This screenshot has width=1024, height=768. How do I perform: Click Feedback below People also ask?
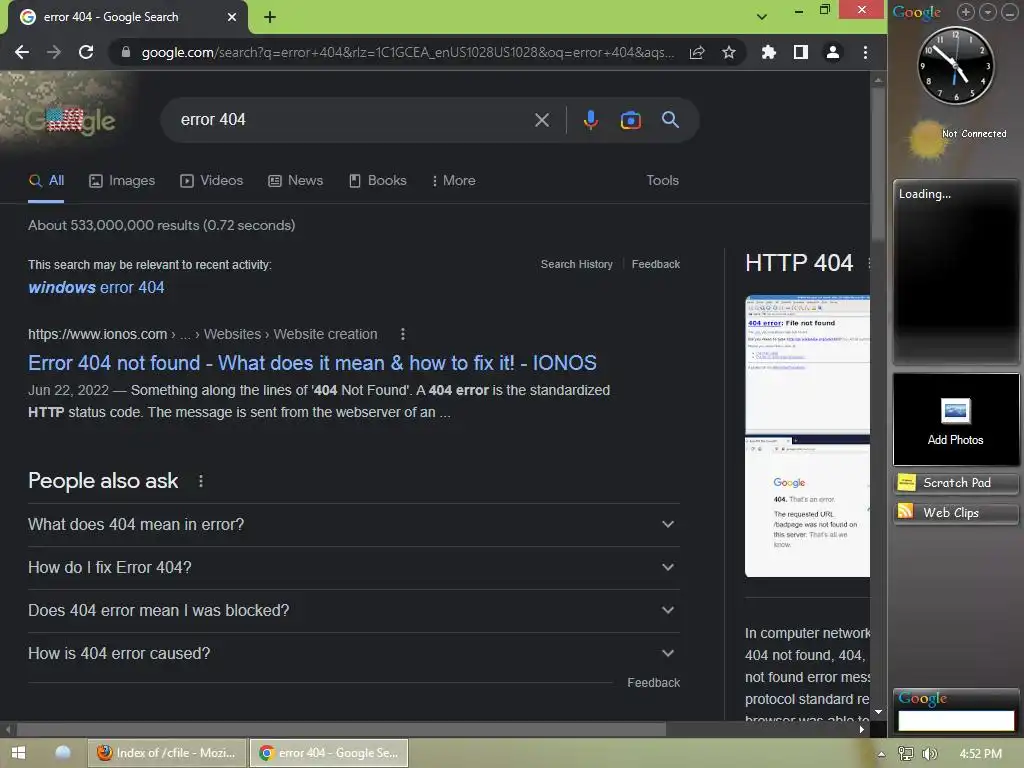pyautogui.click(x=653, y=682)
